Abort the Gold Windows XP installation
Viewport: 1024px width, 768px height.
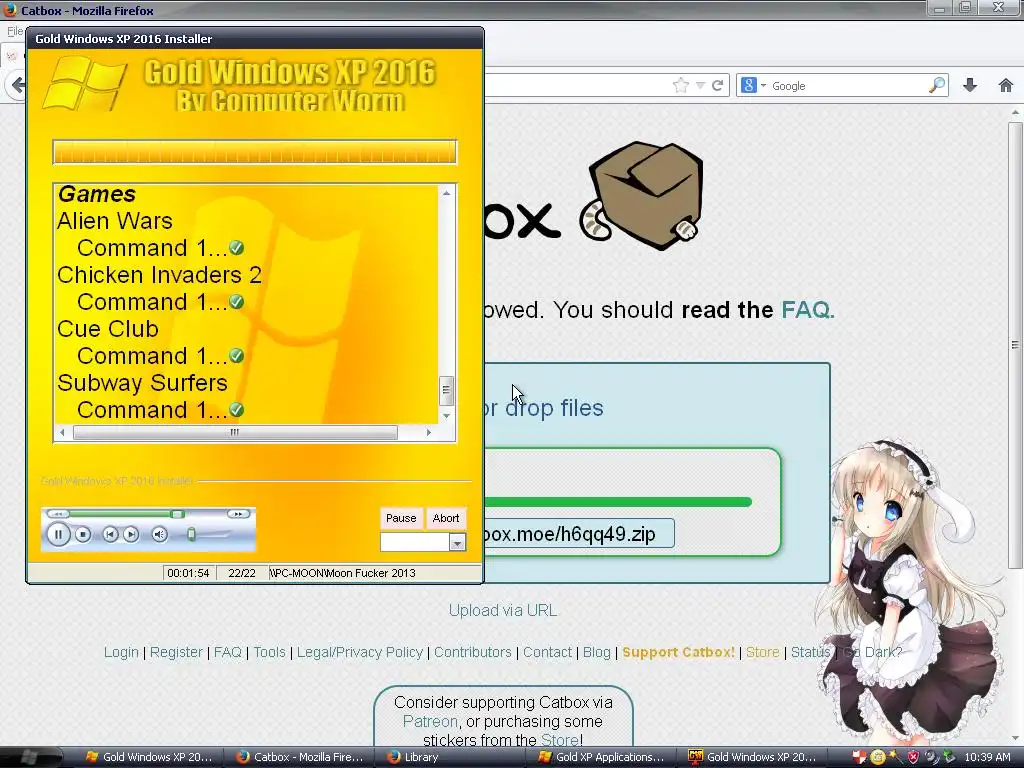(446, 519)
